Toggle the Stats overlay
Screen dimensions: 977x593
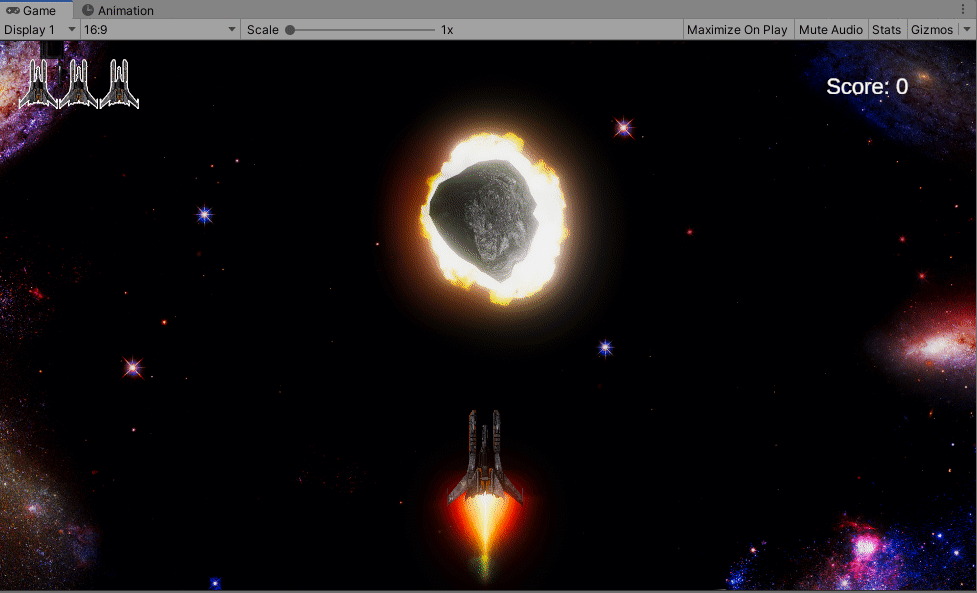click(887, 29)
